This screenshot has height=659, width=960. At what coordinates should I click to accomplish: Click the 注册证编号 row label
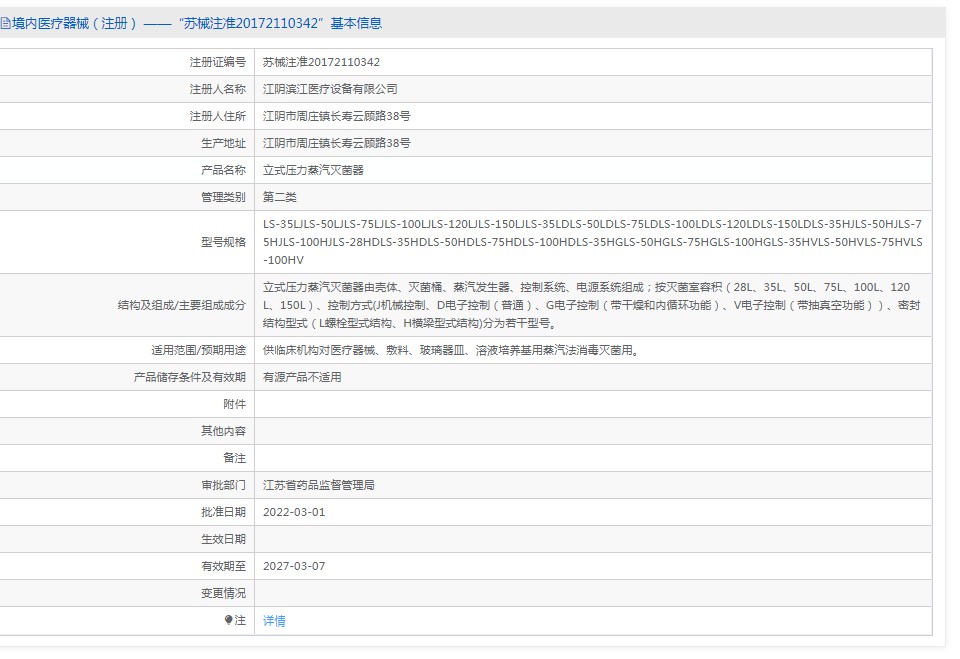pos(217,62)
